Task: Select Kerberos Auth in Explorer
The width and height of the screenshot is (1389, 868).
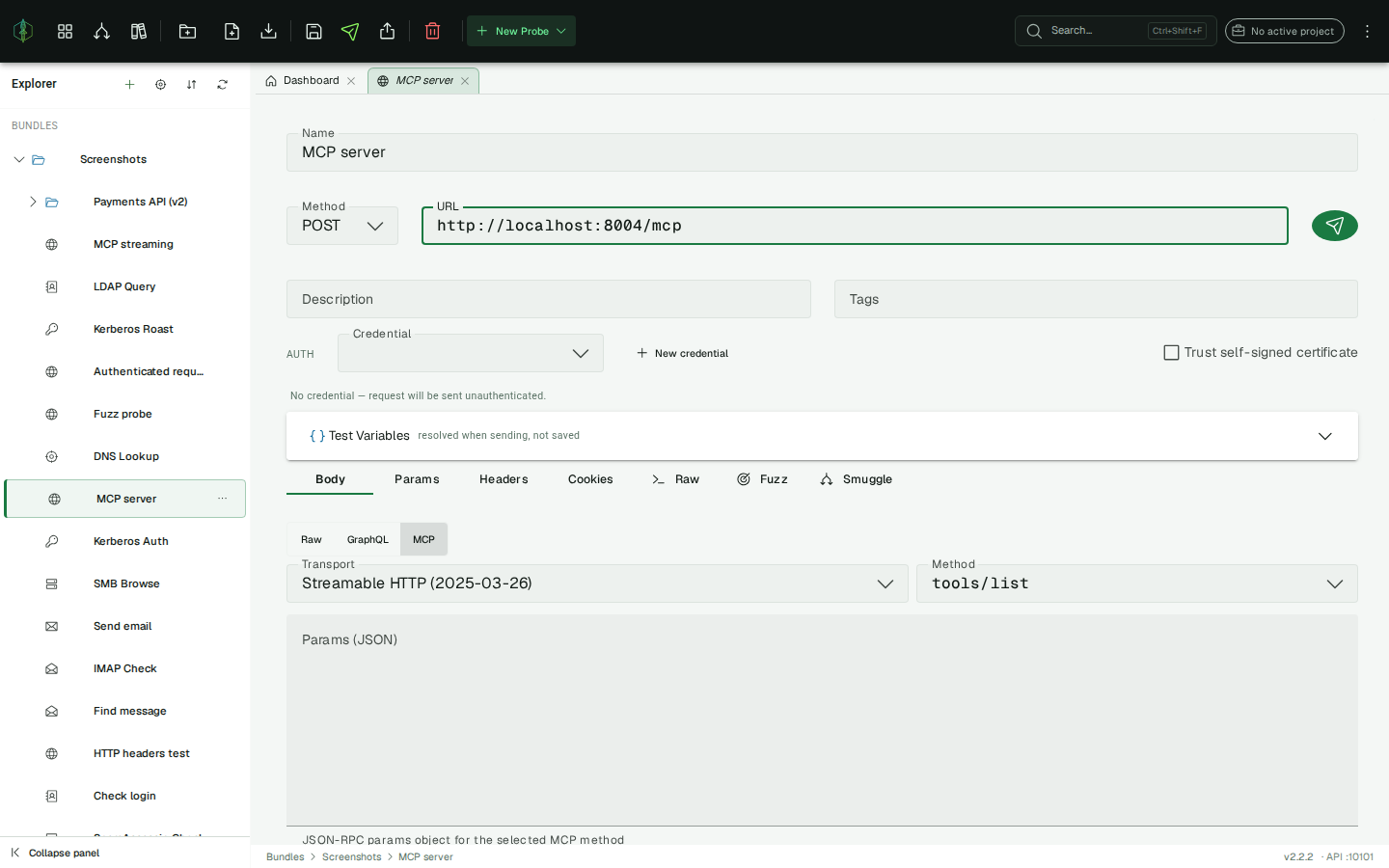Action: (x=125, y=541)
